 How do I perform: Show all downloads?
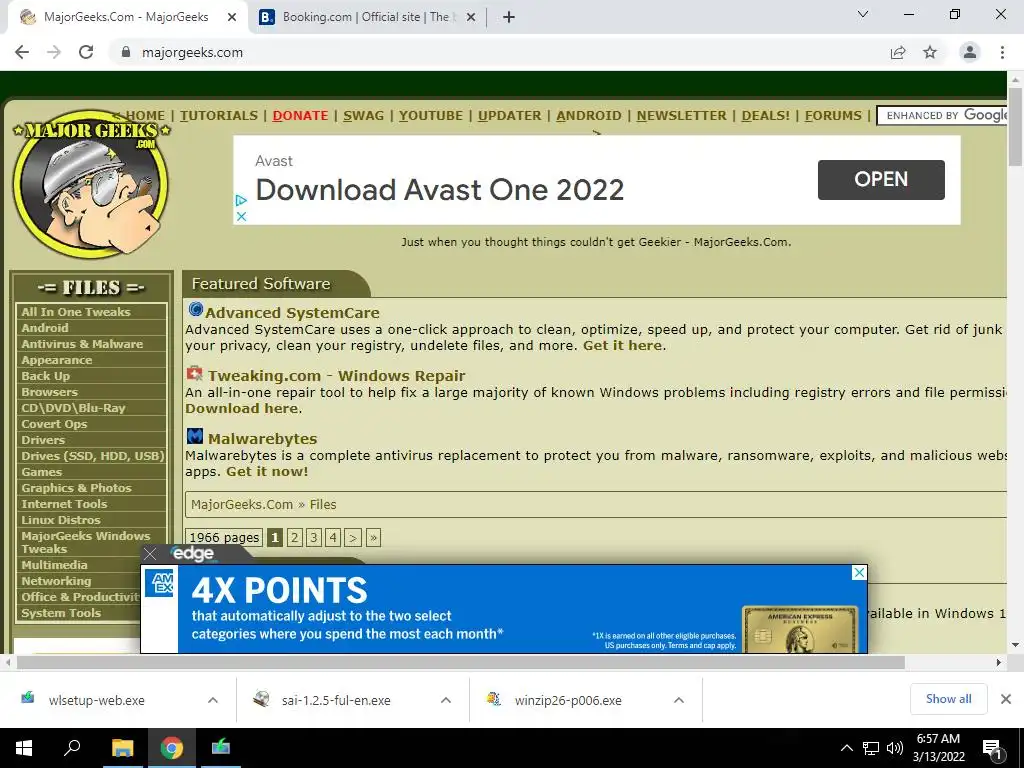tap(948, 699)
